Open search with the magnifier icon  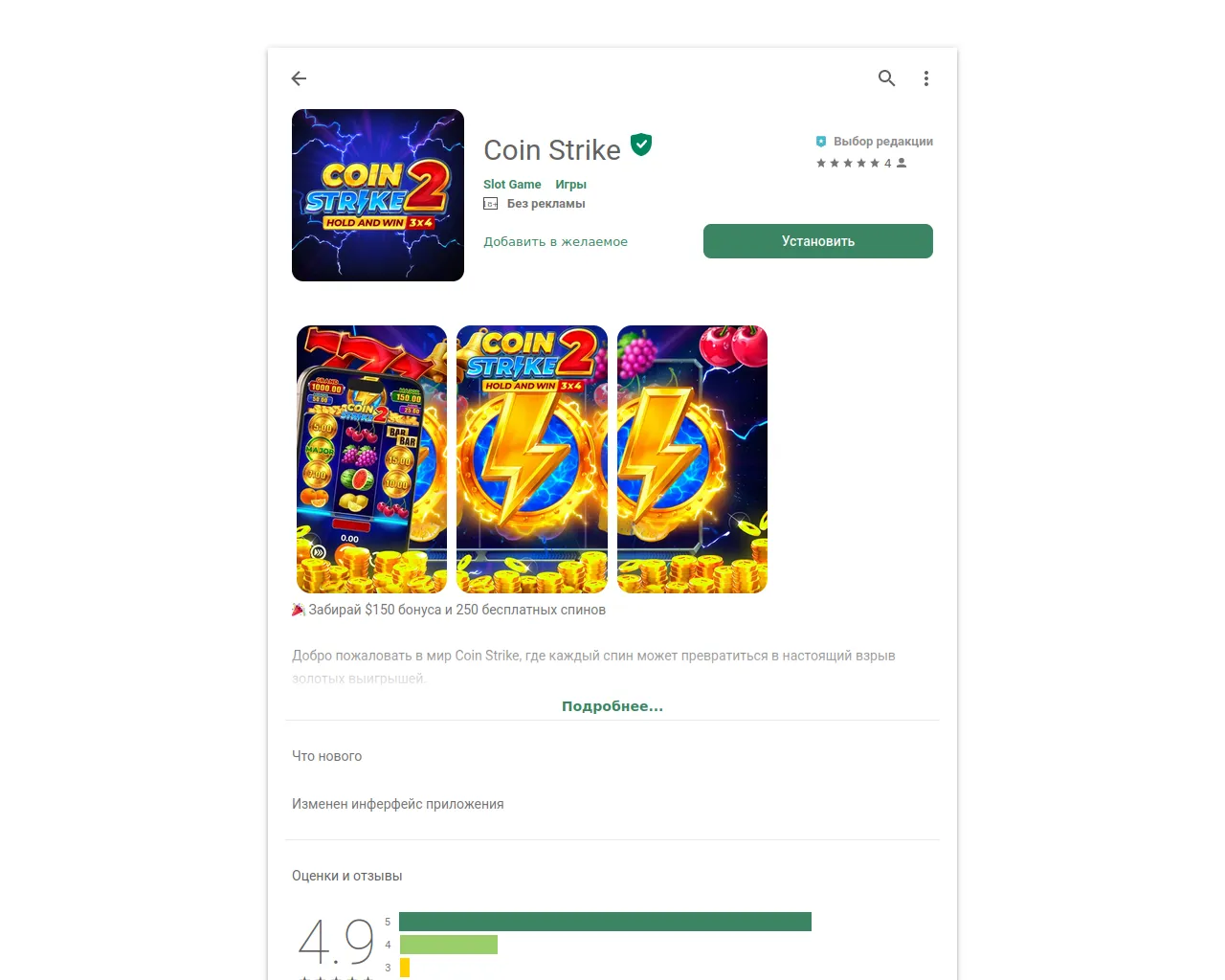[x=887, y=78]
